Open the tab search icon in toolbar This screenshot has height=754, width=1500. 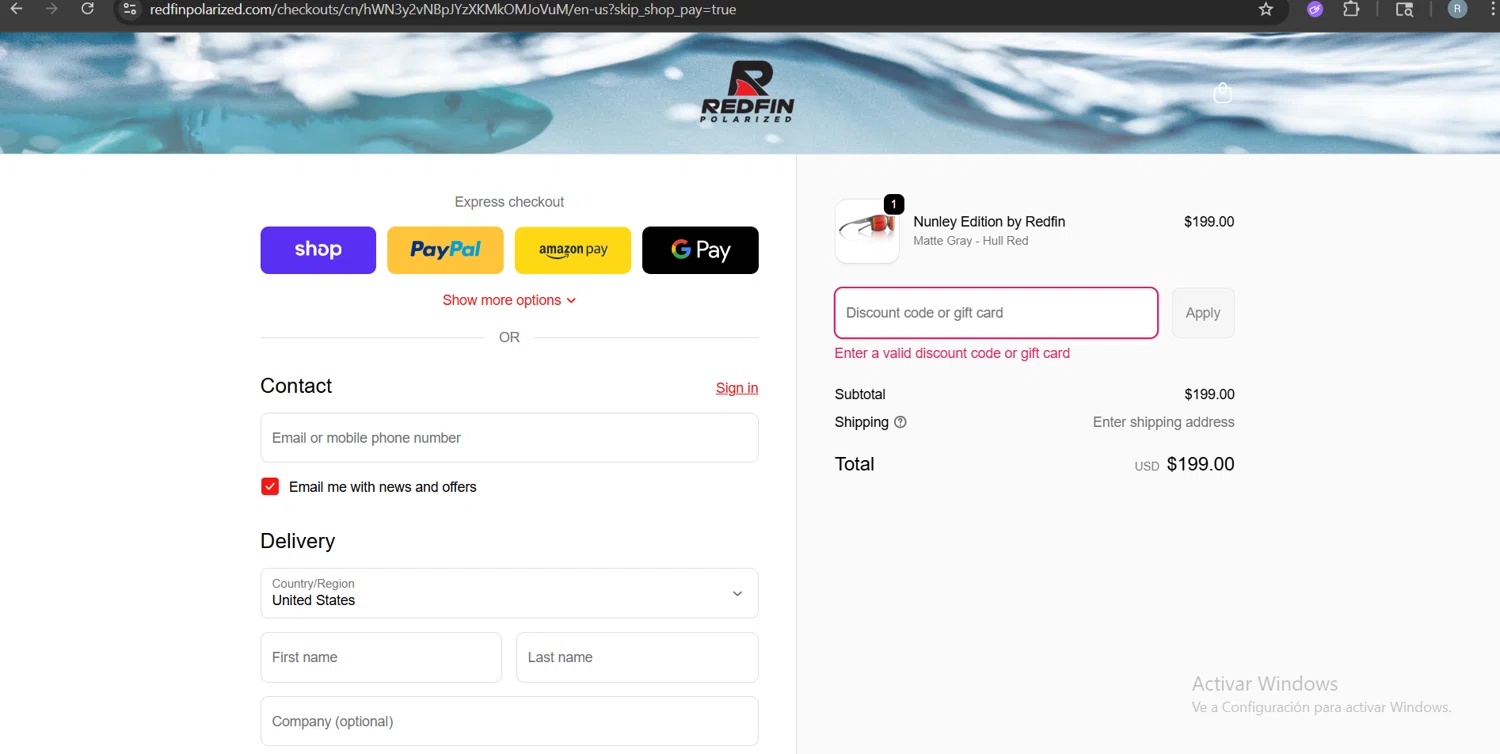point(1404,9)
